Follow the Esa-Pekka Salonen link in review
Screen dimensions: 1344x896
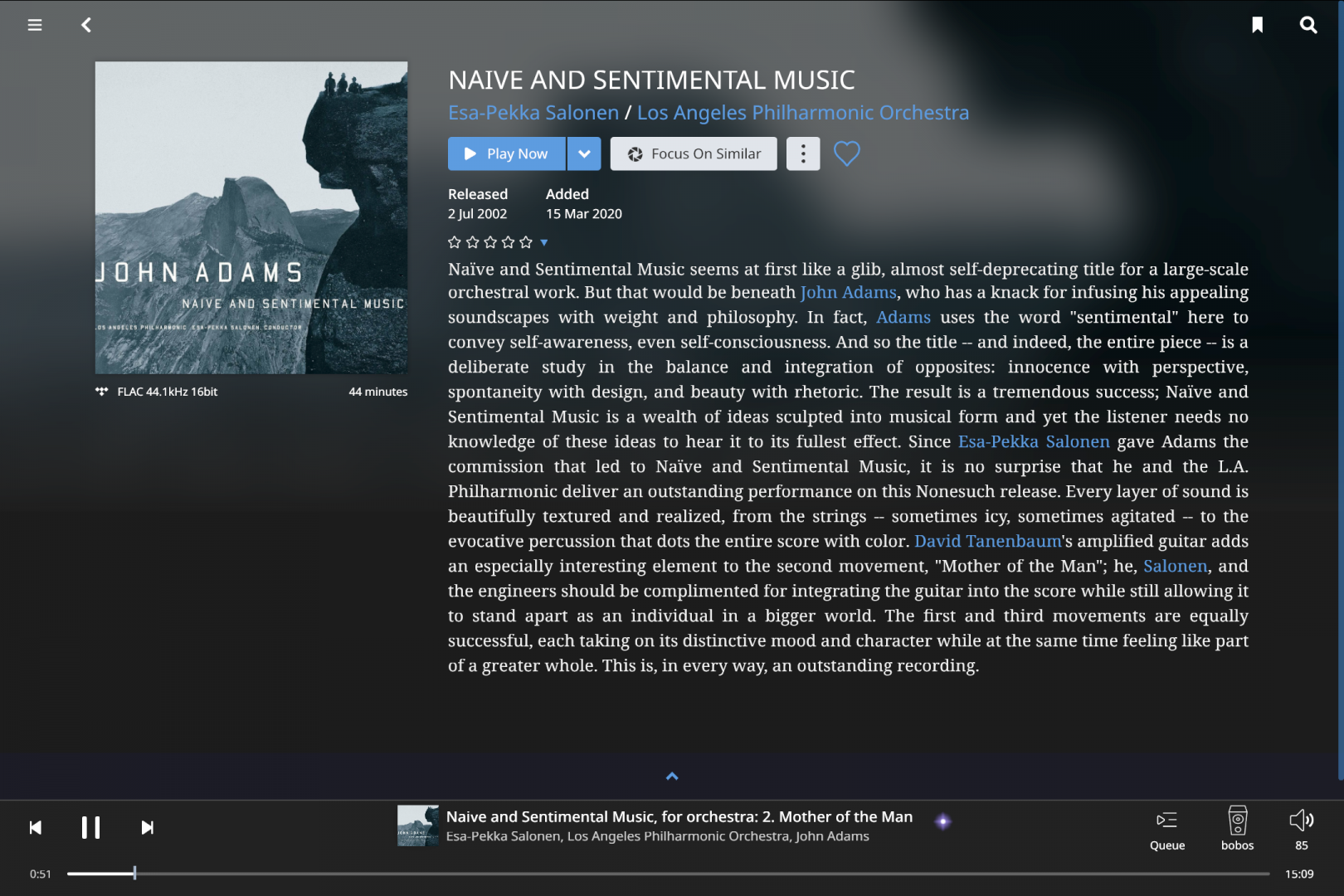(x=1034, y=441)
